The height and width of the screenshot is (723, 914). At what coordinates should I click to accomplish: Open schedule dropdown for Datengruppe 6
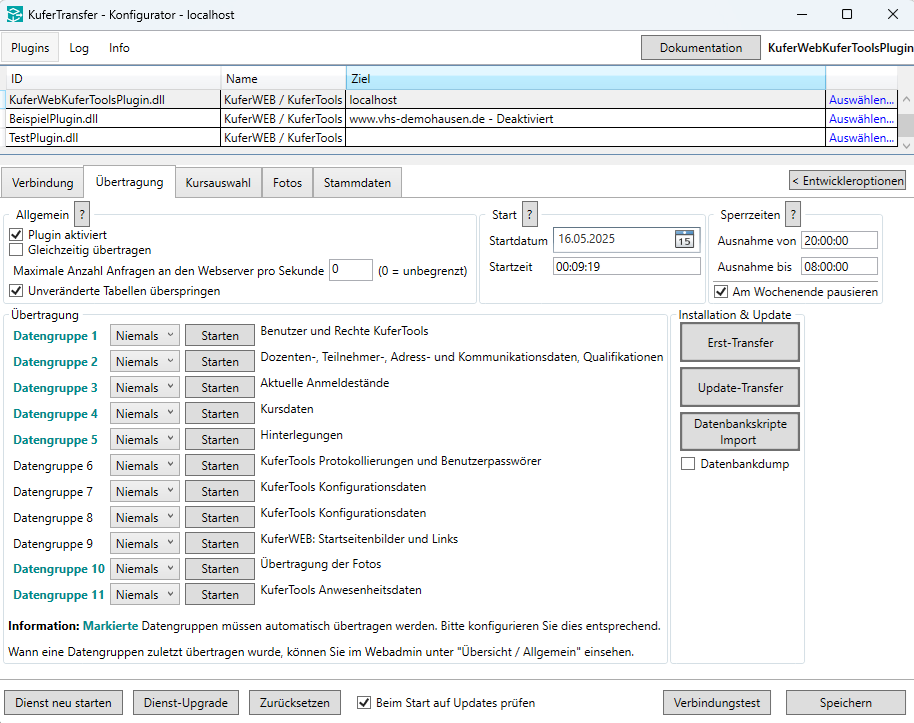[x=145, y=465]
